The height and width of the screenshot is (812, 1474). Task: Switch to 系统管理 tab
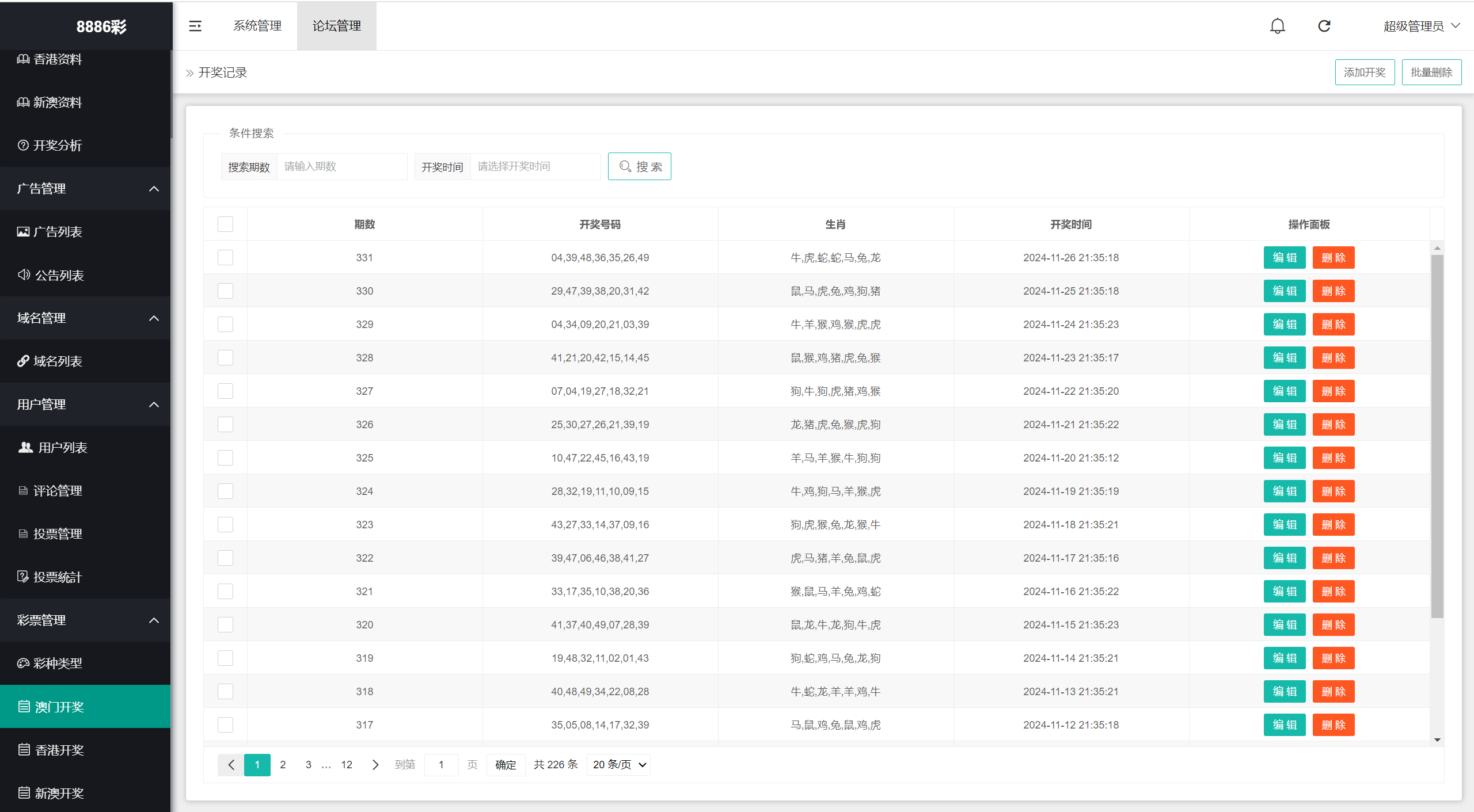click(257, 26)
